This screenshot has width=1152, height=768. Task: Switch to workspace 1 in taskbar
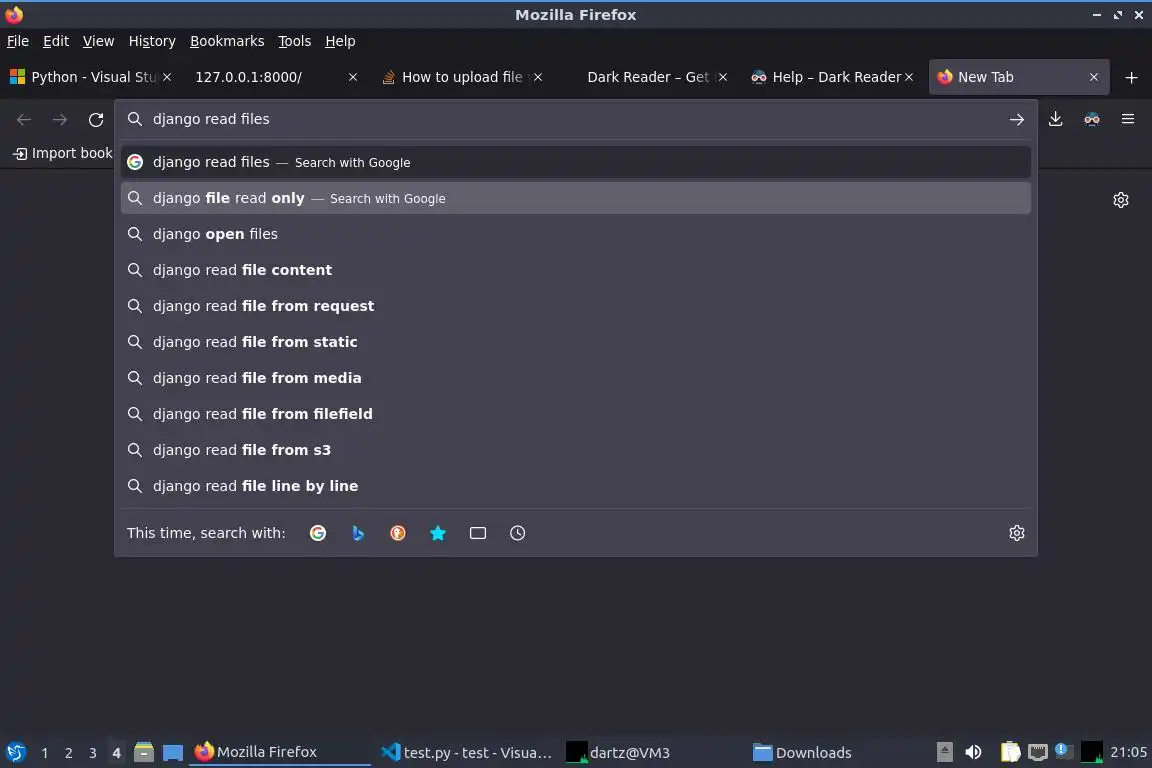point(45,753)
